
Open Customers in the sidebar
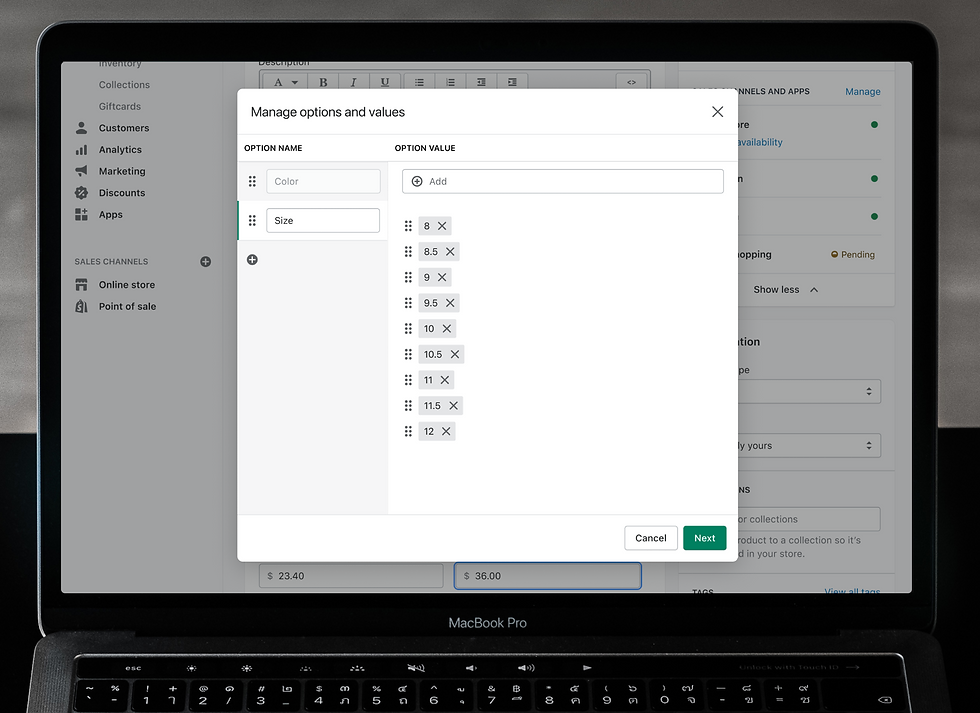[124, 128]
